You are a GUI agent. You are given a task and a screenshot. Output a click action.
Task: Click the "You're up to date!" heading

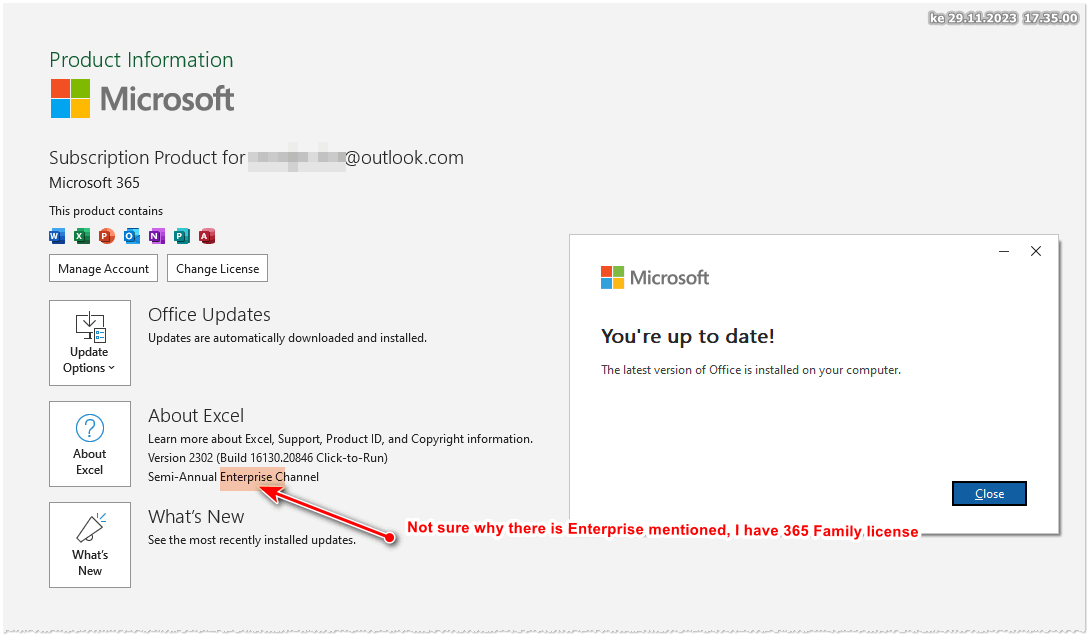688,337
